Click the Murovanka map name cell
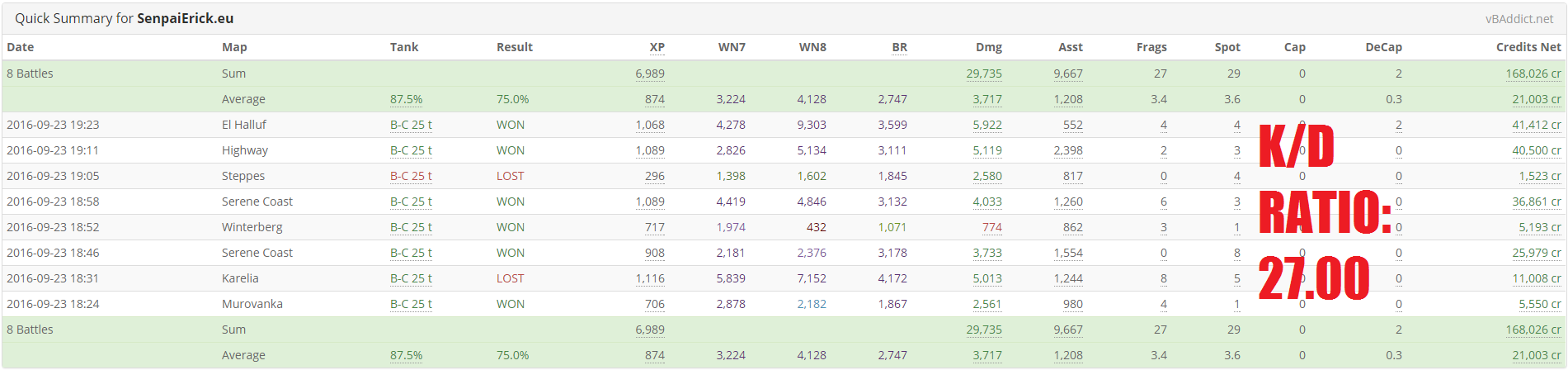The width and height of the screenshot is (1568, 370). click(x=252, y=304)
